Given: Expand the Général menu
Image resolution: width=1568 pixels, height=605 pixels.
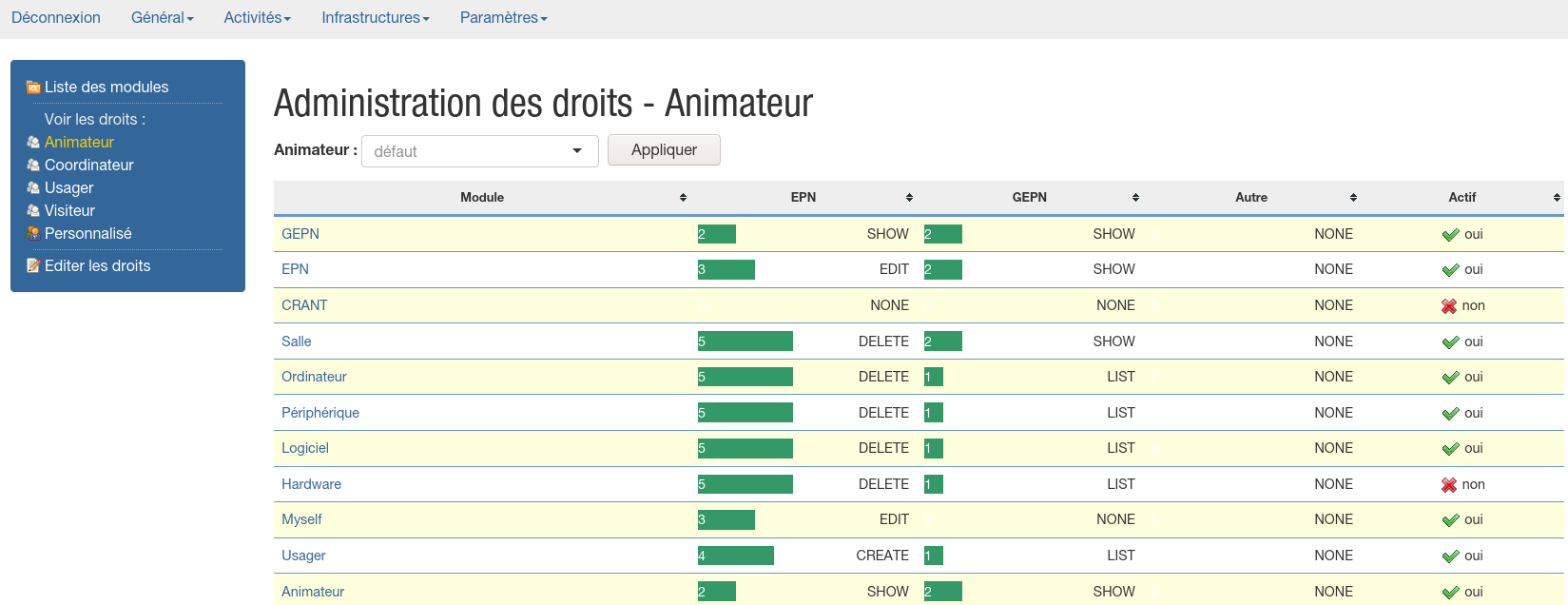Looking at the screenshot, I should click(162, 18).
